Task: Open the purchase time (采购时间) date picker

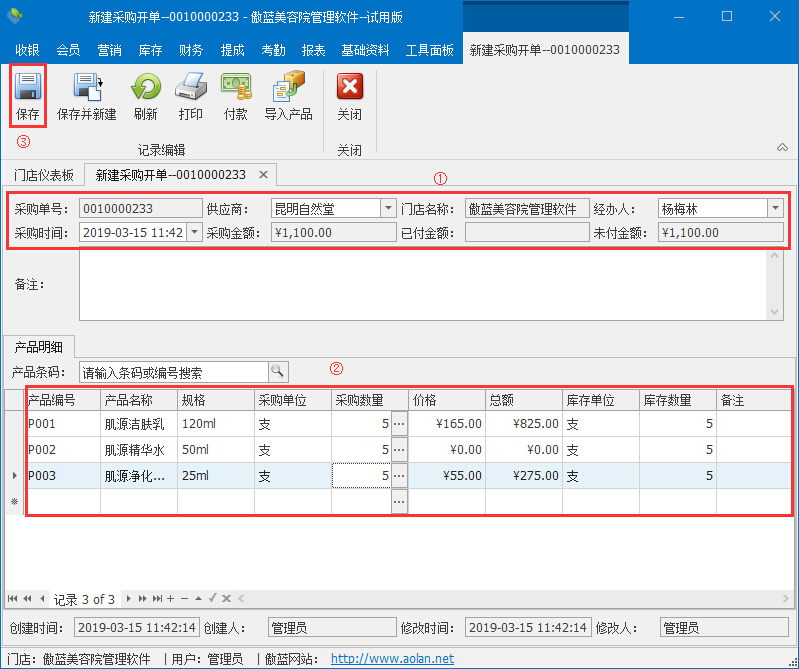Action: 193,232
